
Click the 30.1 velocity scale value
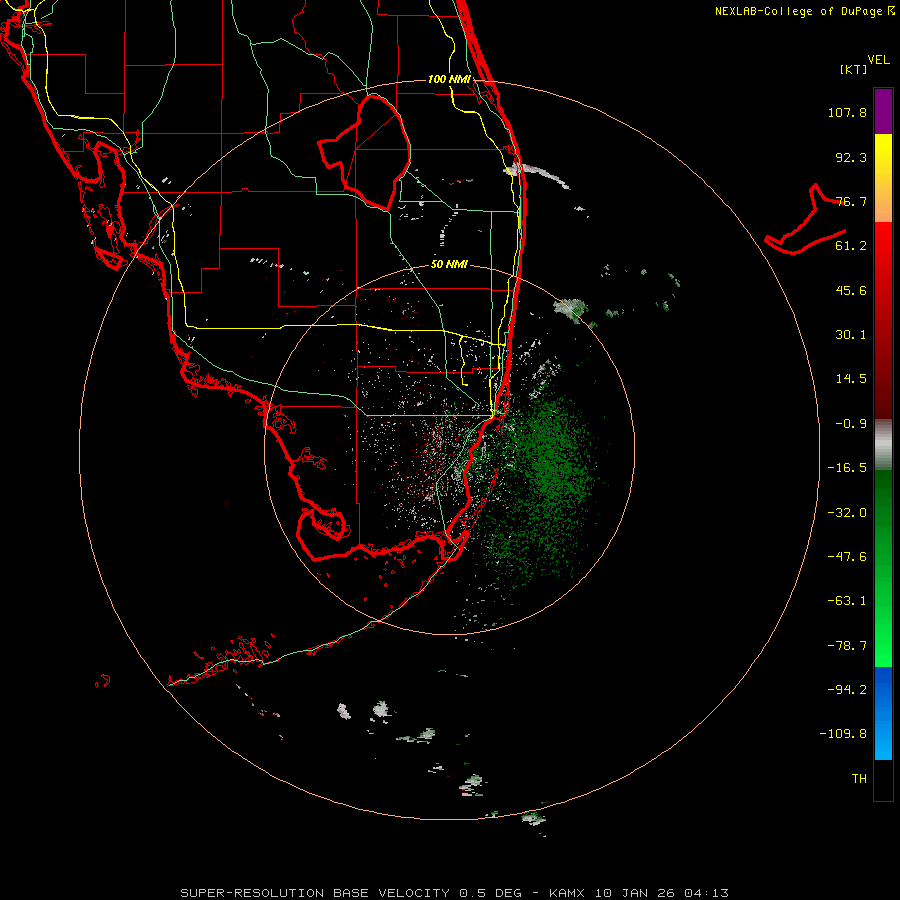click(851, 335)
